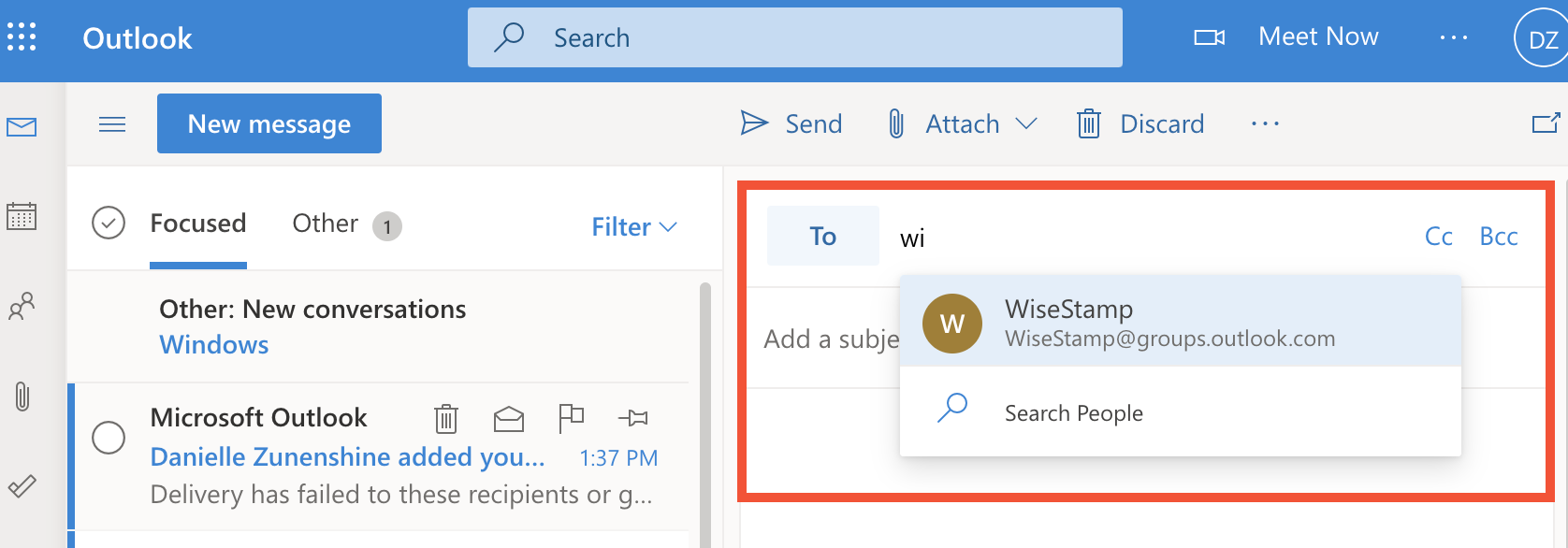The height and width of the screenshot is (548, 1568).
Task: Open the Files paperclip icon in sidebar
Action: tap(22, 397)
